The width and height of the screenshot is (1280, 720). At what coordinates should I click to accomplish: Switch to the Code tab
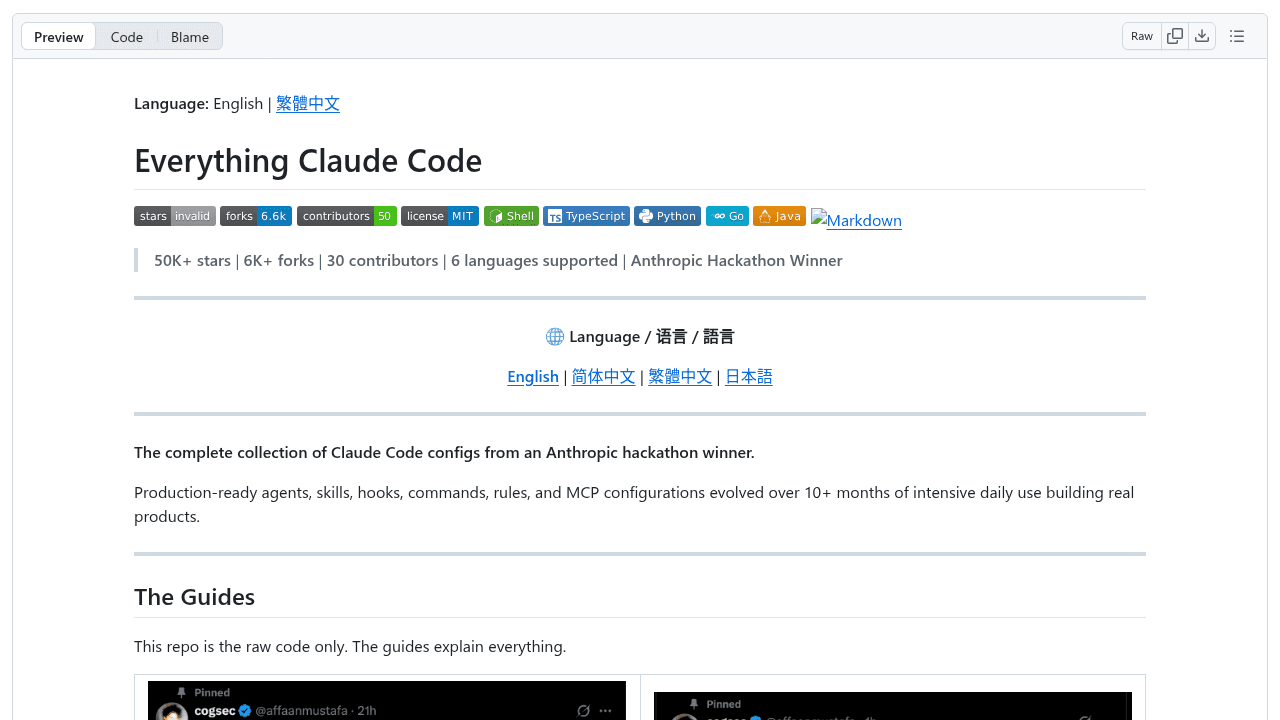(126, 36)
